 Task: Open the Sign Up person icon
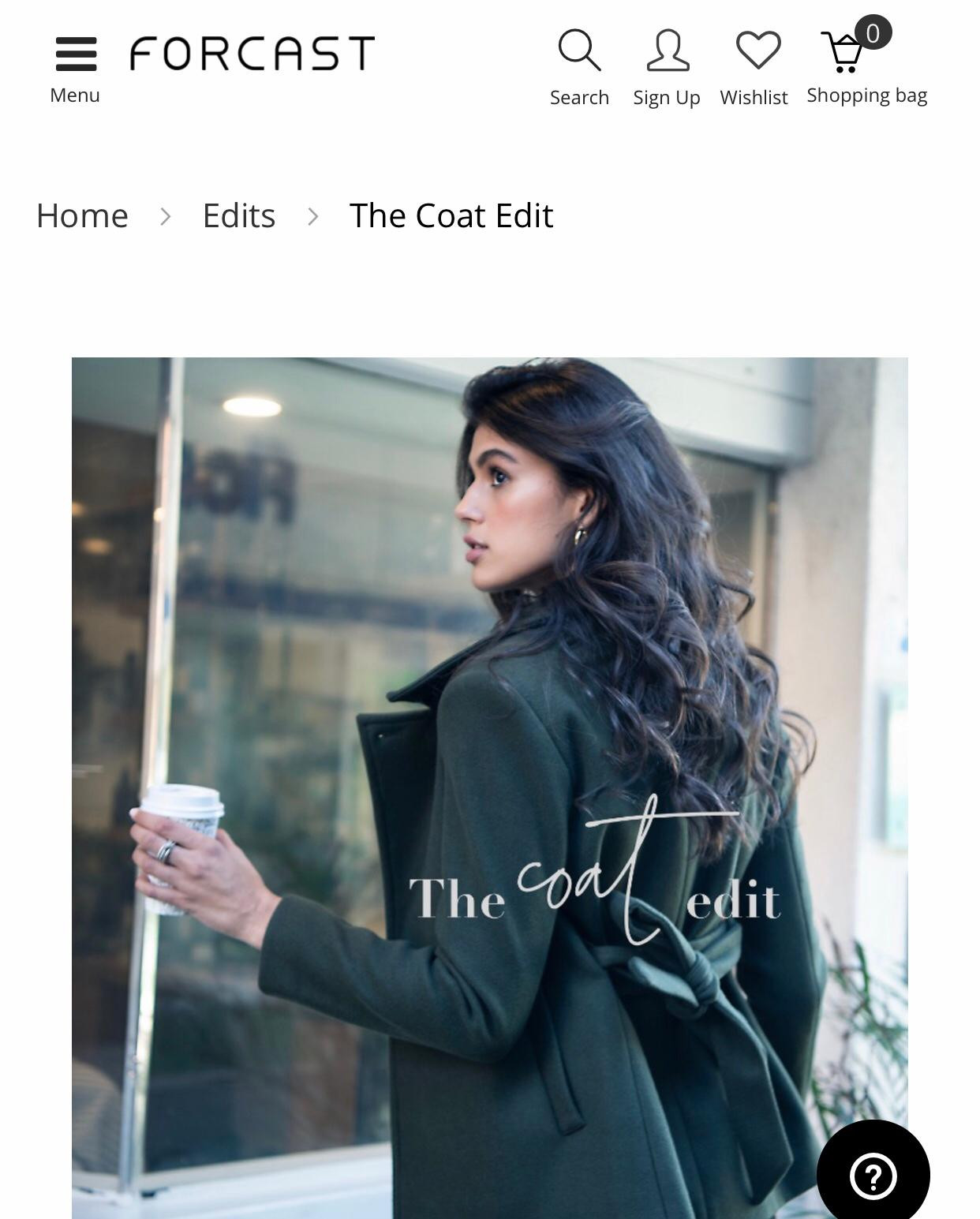point(668,50)
